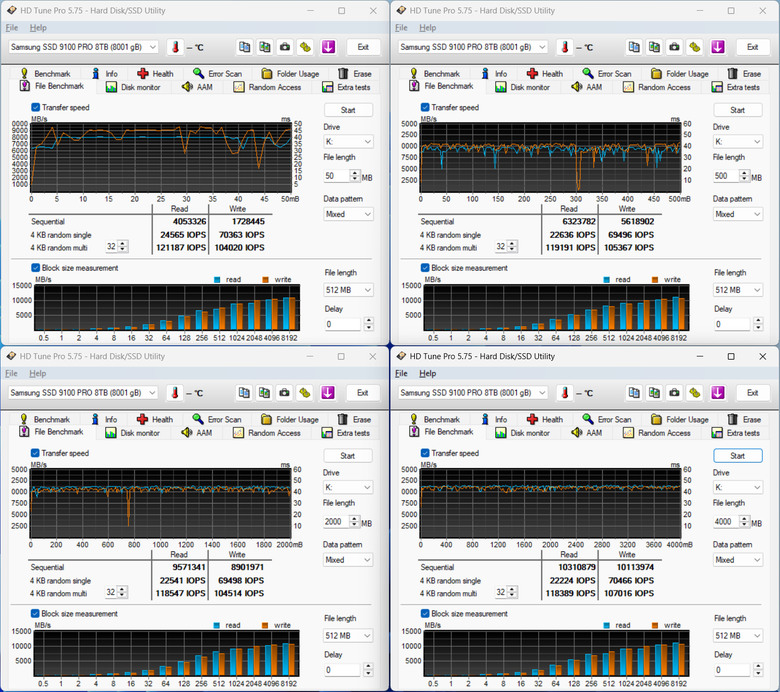780x692 pixels.
Task: Click Start button in bottom-right window
Action: tap(738, 456)
